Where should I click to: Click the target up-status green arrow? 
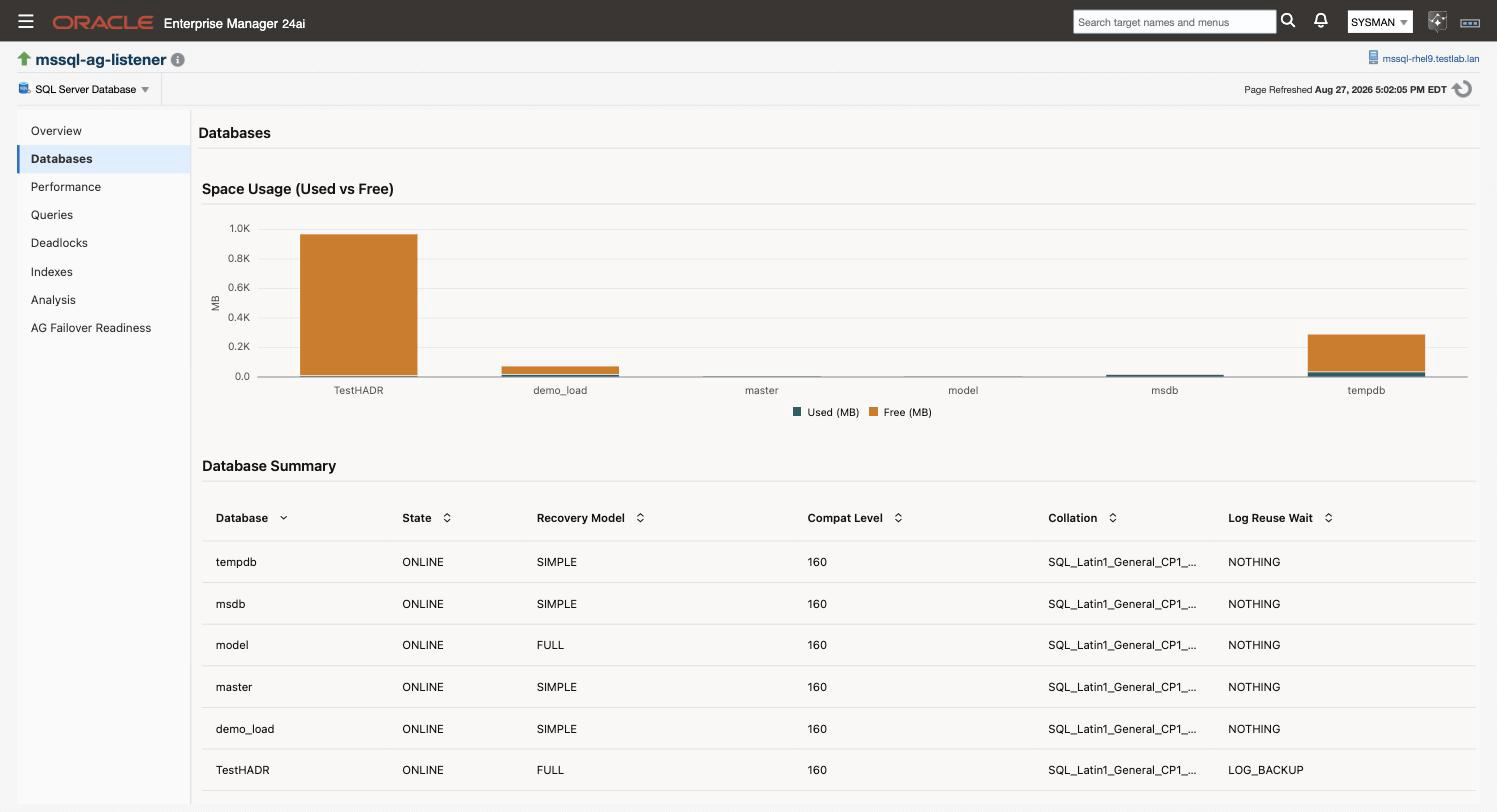(24, 59)
